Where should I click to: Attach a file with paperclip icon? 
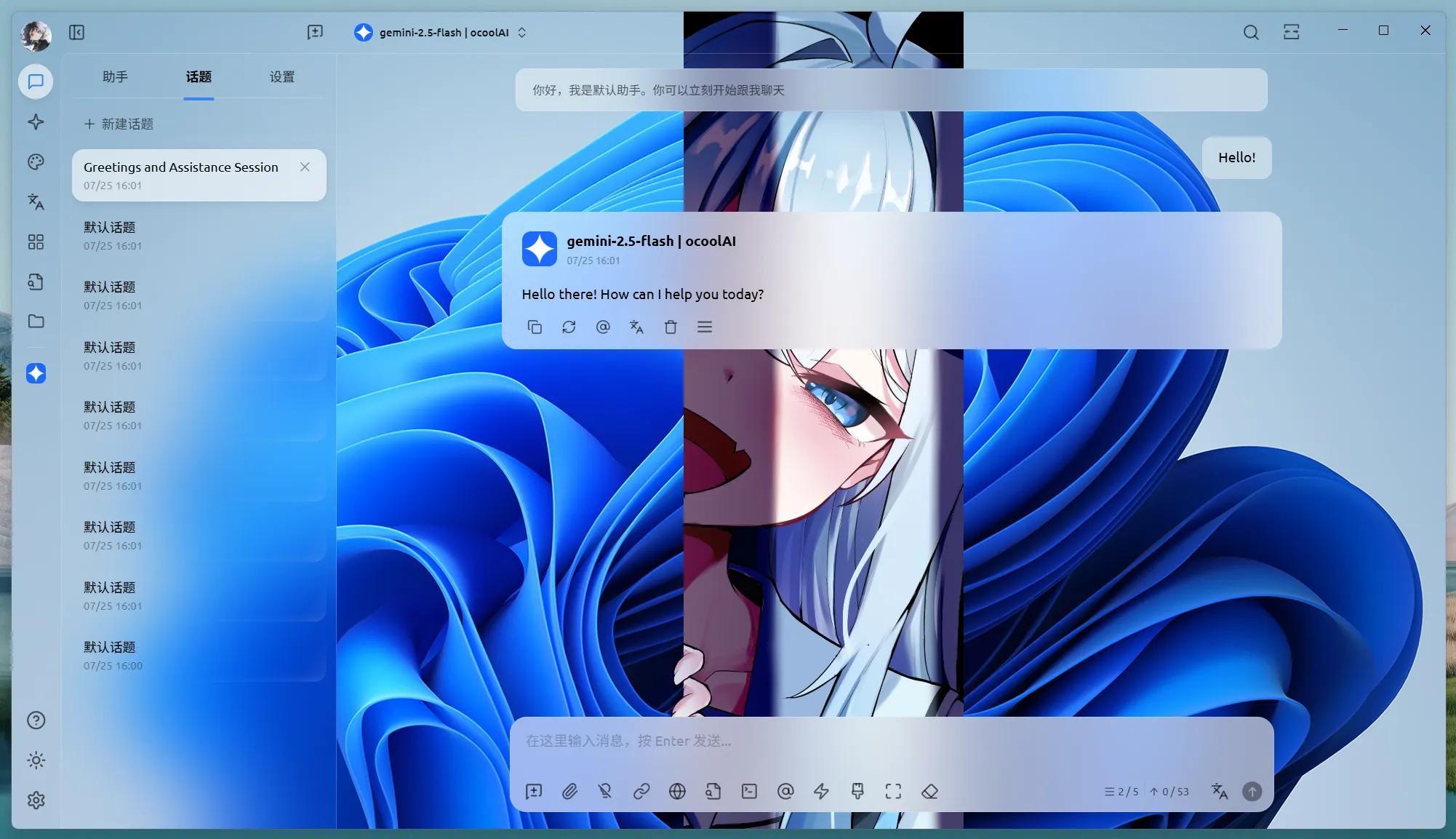[569, 791]
